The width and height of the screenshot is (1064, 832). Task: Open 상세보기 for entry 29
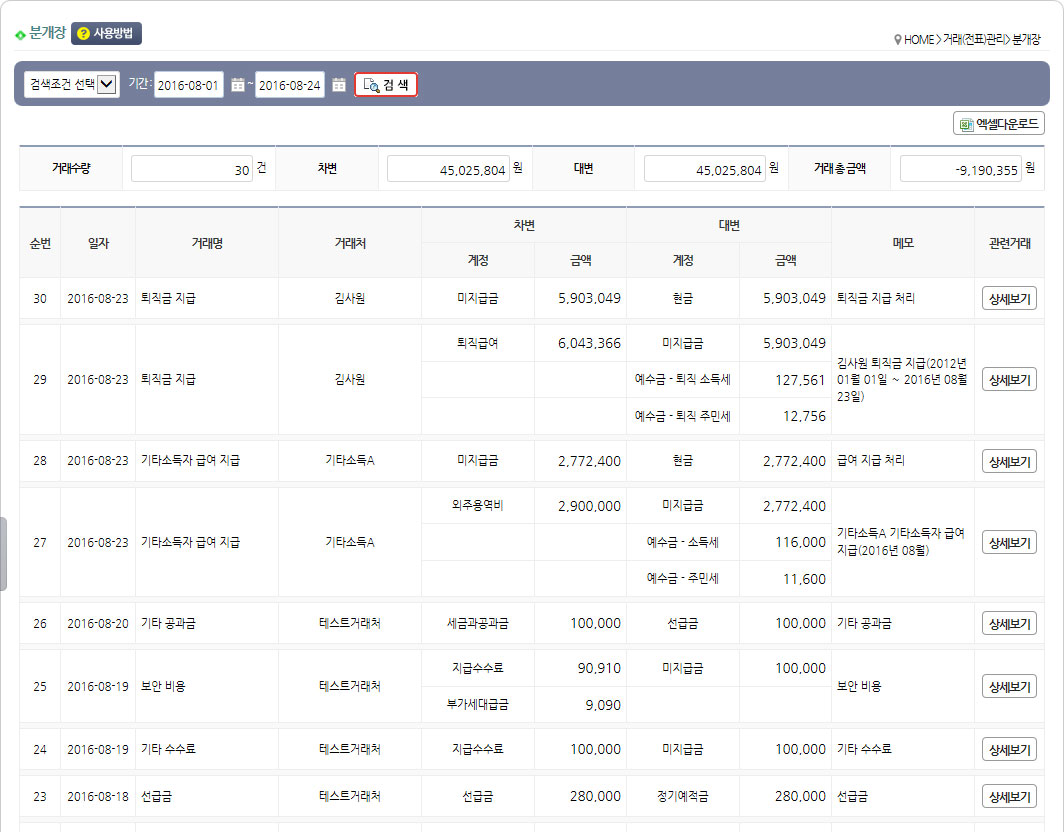(x=1009, y=380)
